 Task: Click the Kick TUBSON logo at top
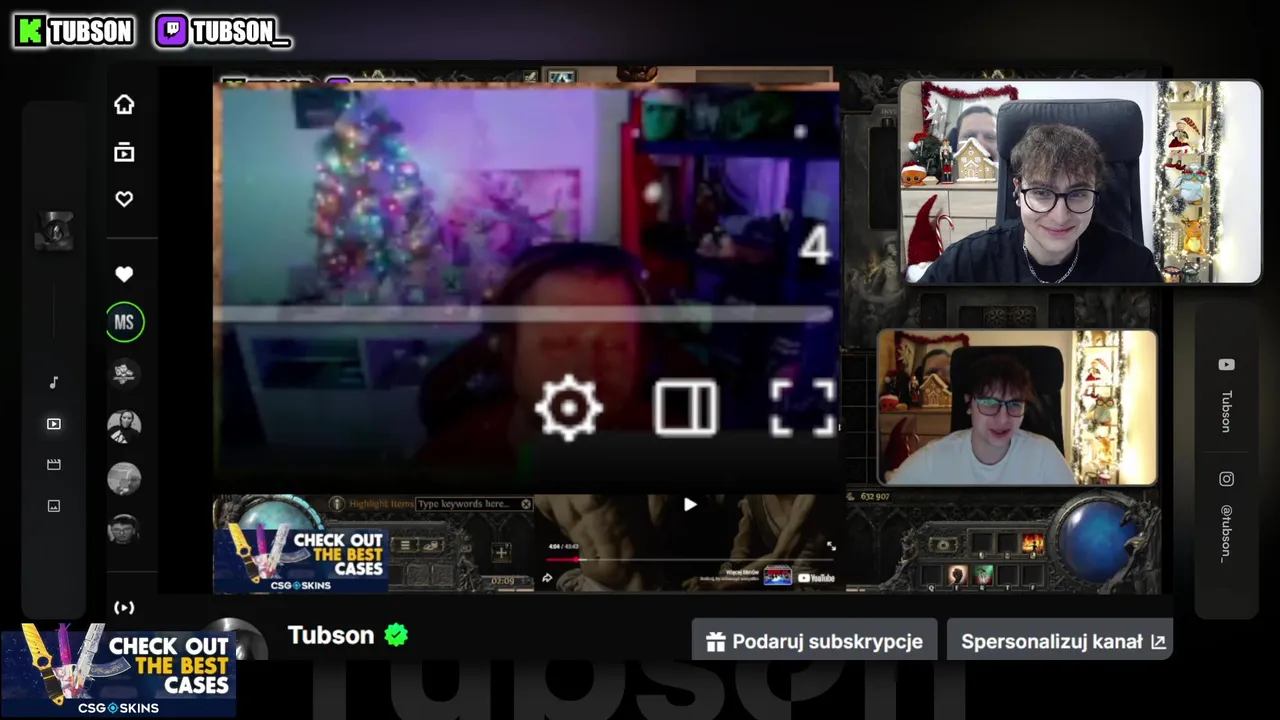click(75, 31)
